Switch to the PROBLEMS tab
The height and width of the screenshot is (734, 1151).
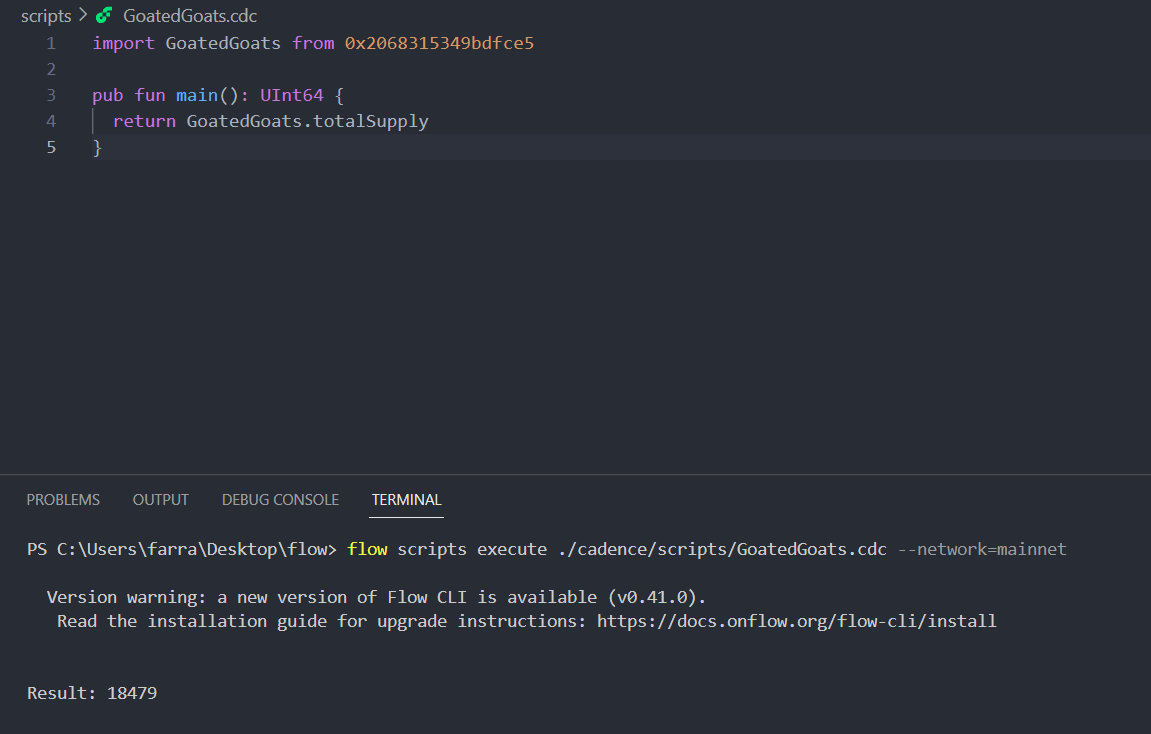click(x=63, y=499)
